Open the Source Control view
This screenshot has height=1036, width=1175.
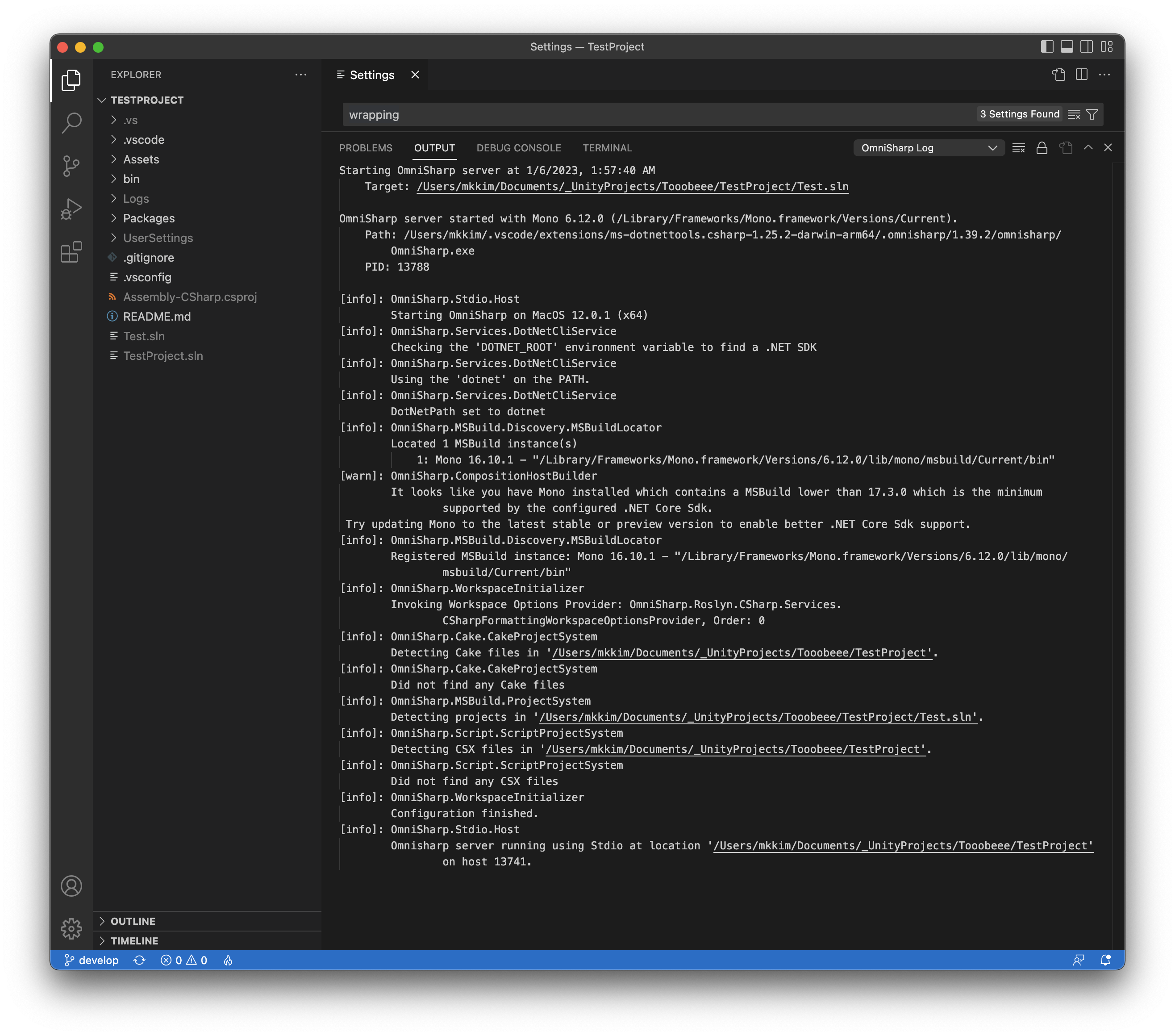pos(71,166)
